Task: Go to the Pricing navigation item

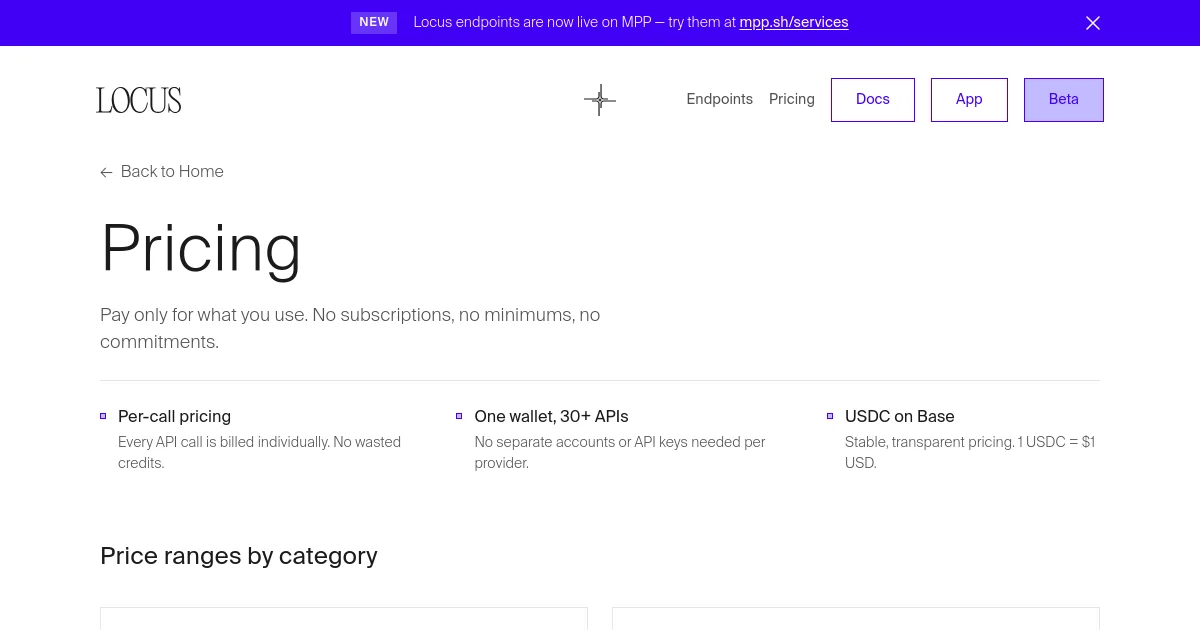Action: pos(792,99)
